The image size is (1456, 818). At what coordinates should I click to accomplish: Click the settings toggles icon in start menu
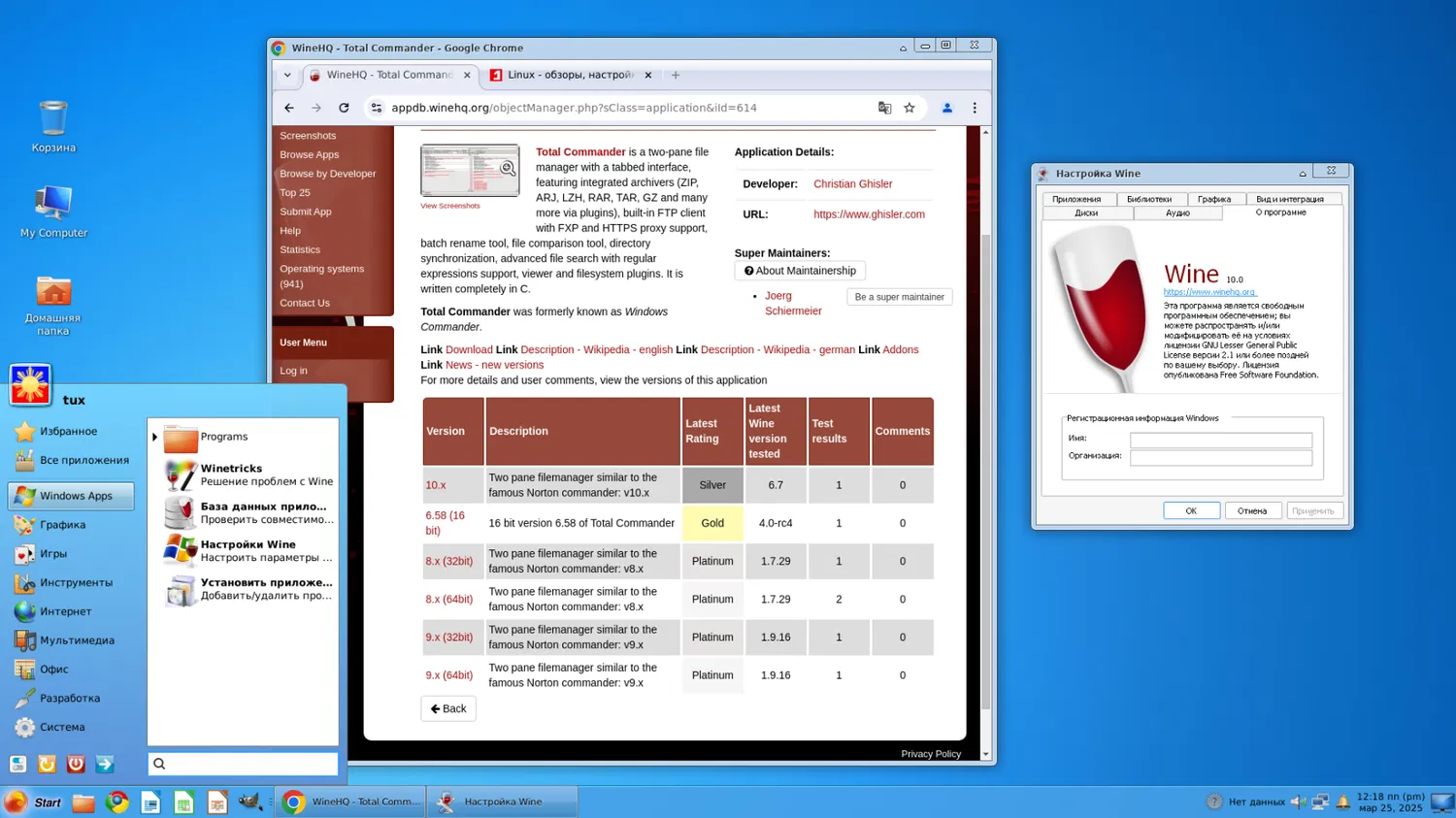18,764
